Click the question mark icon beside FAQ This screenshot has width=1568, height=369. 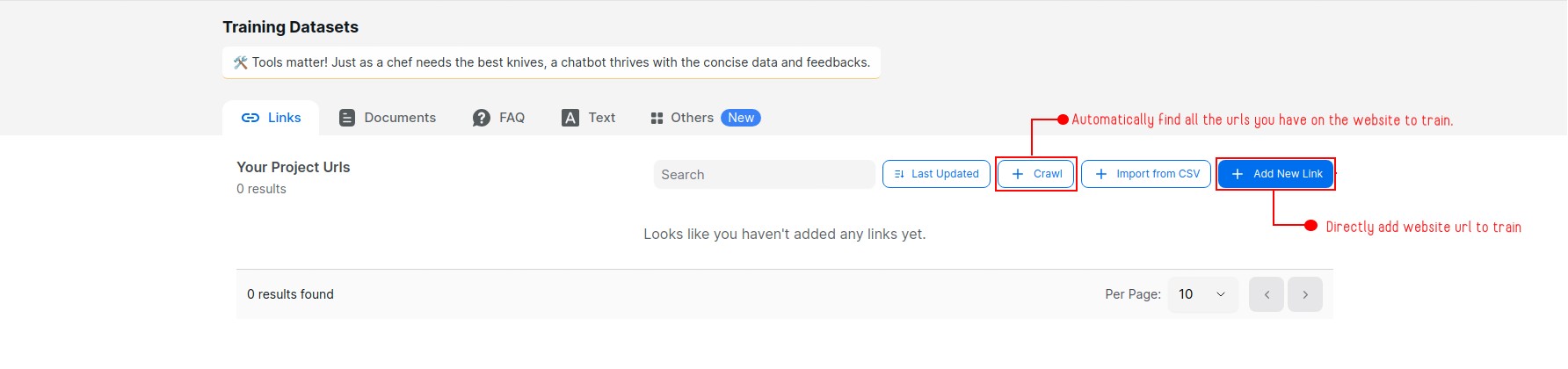(x=481, y=118)
